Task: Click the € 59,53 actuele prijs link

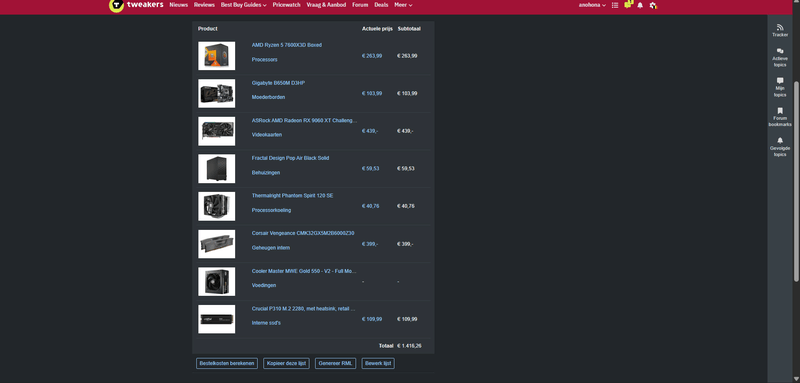Action: (370, 169)
